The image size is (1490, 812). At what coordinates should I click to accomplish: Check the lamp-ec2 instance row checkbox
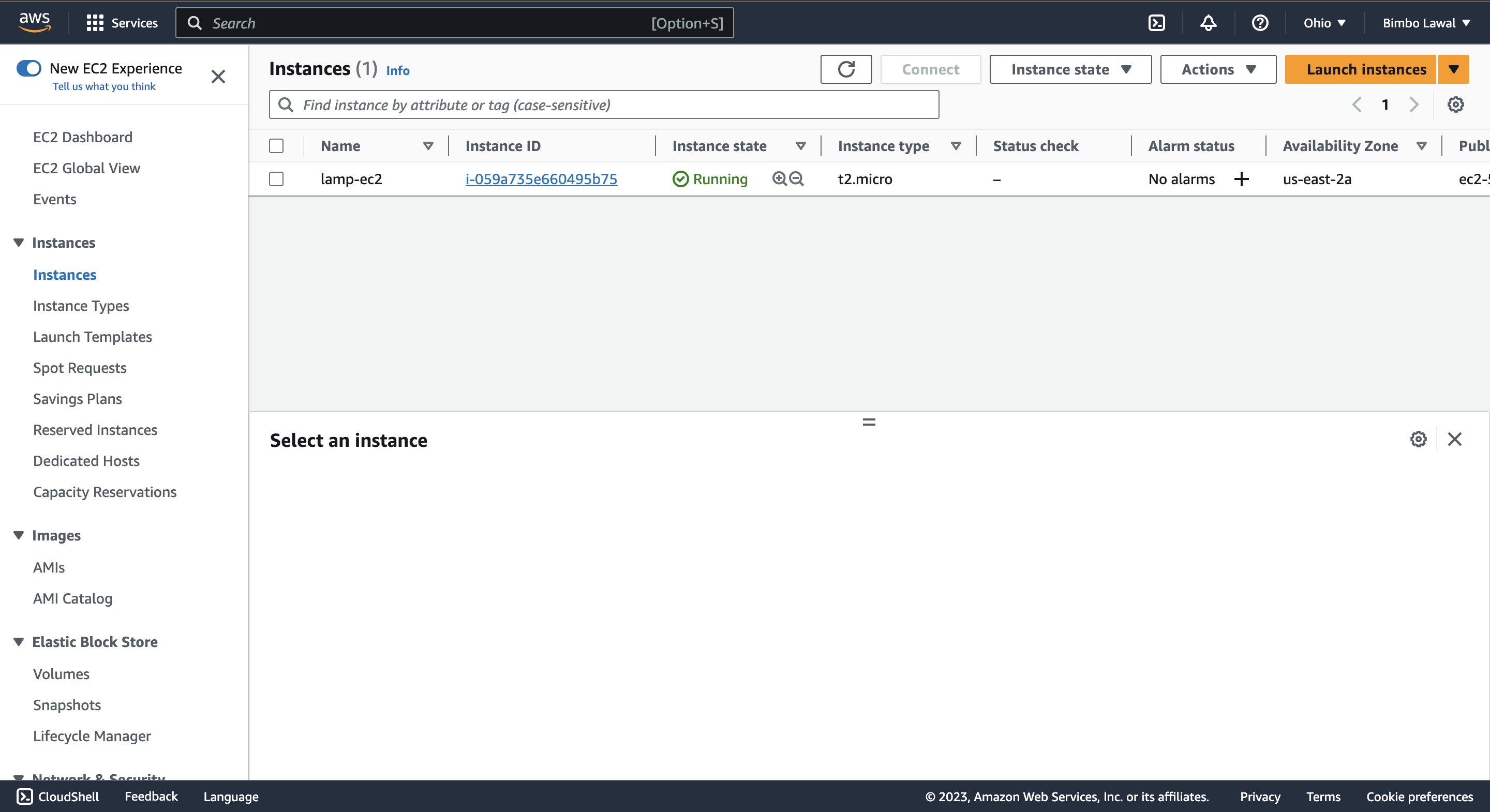pyautogui.click(x=276, y=179)
